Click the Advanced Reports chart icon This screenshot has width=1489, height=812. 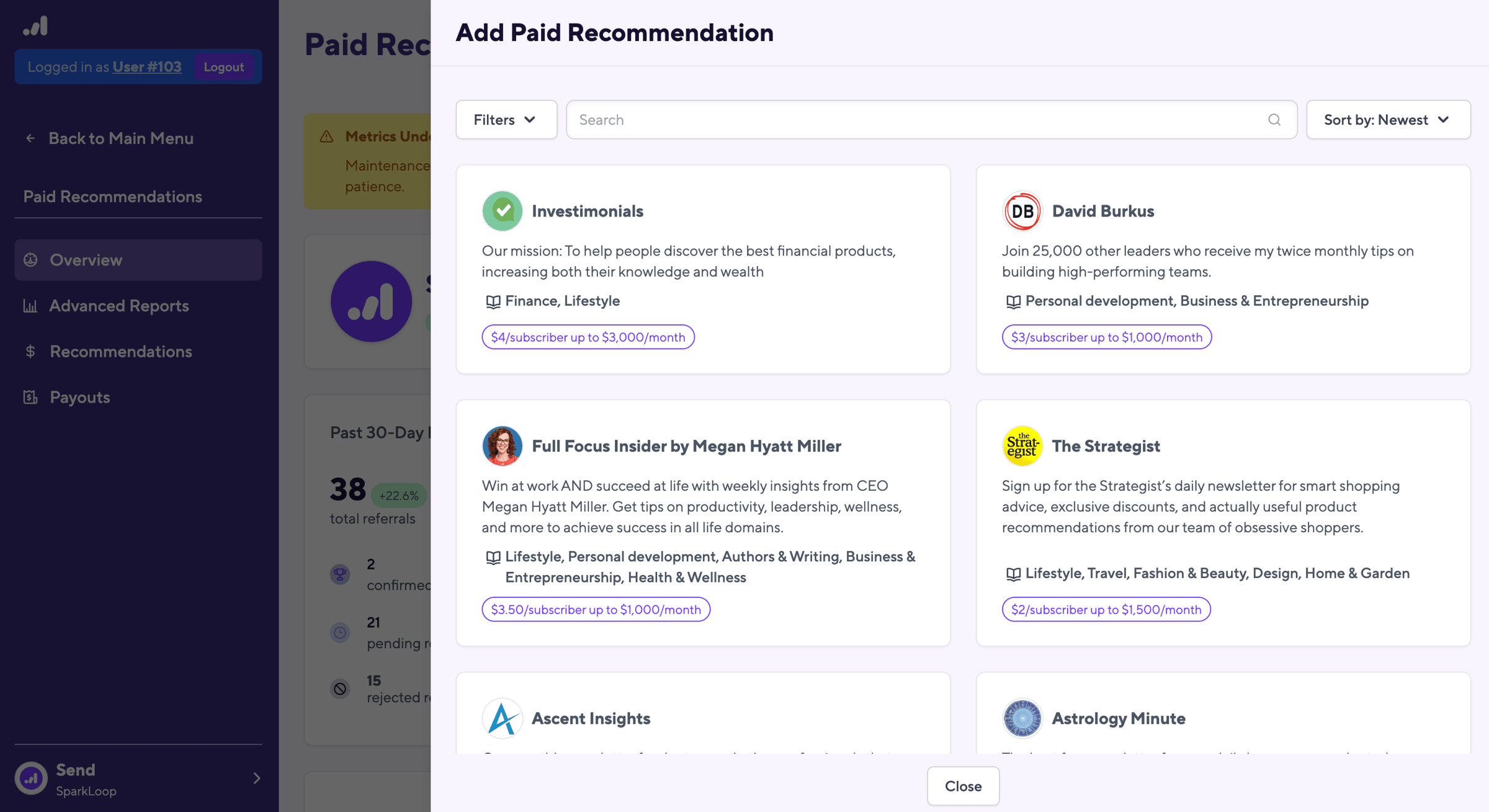click(x=30, y=306)
